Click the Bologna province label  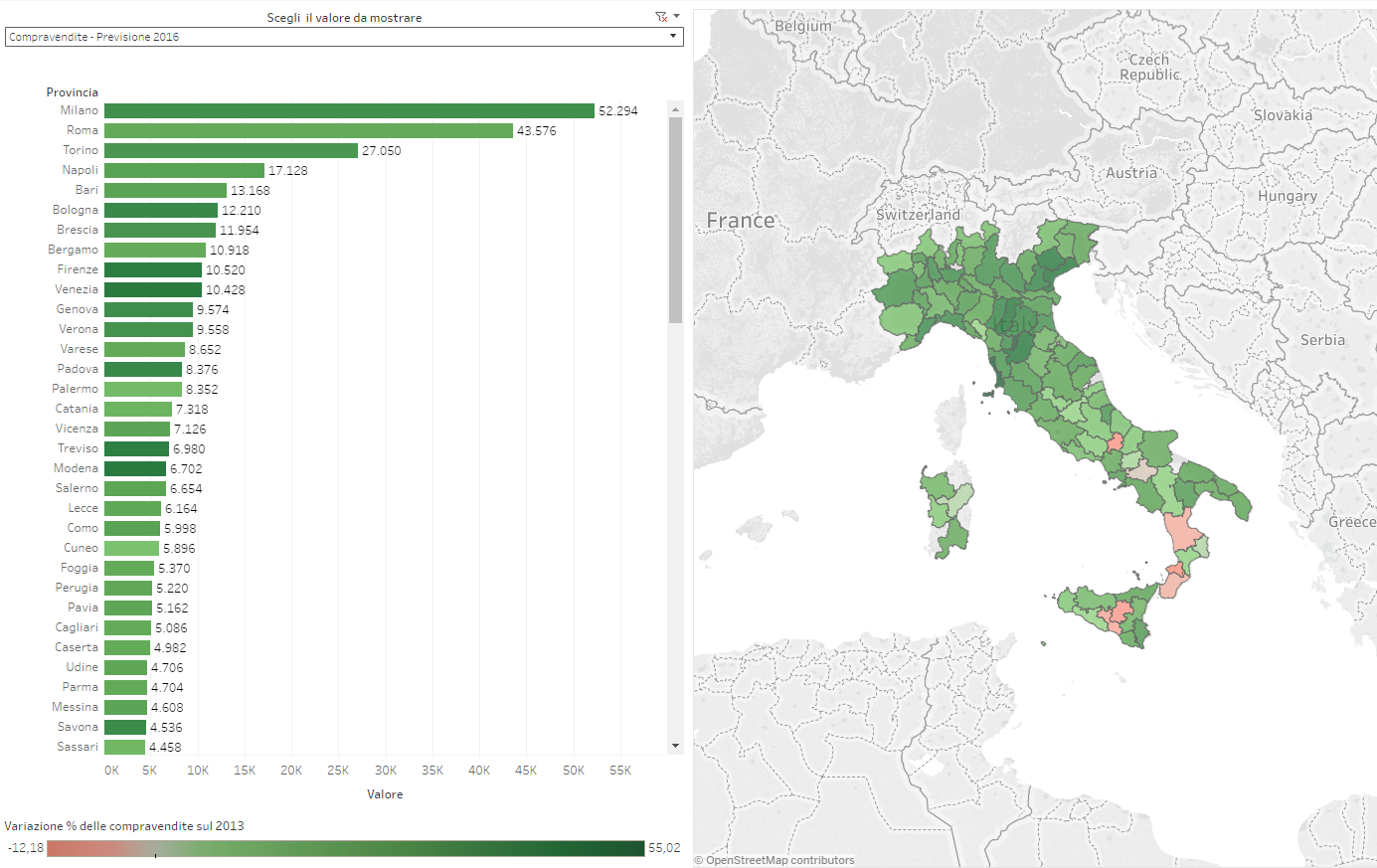point(76,210)
